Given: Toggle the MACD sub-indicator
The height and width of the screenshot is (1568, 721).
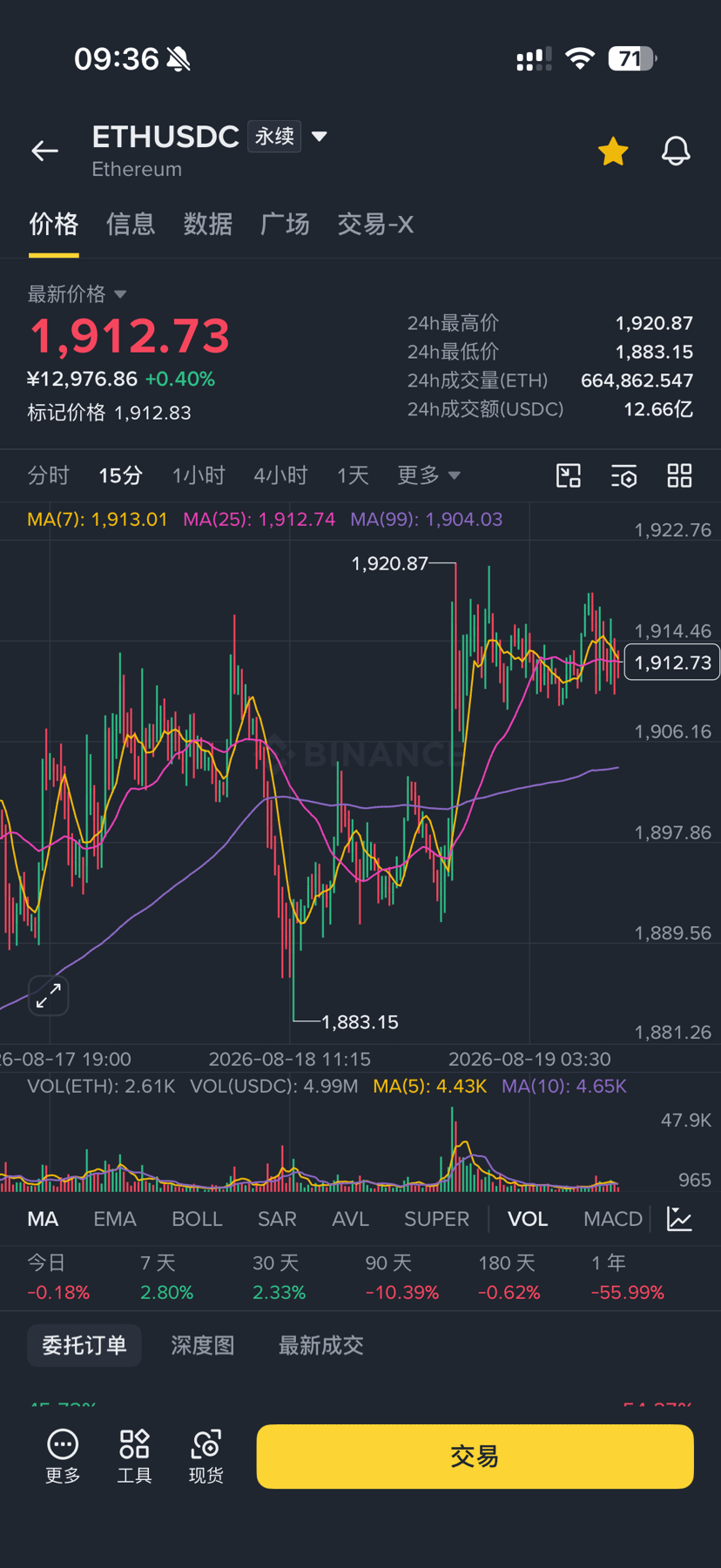Looking at the screenshot, I should coord(613,1219).
